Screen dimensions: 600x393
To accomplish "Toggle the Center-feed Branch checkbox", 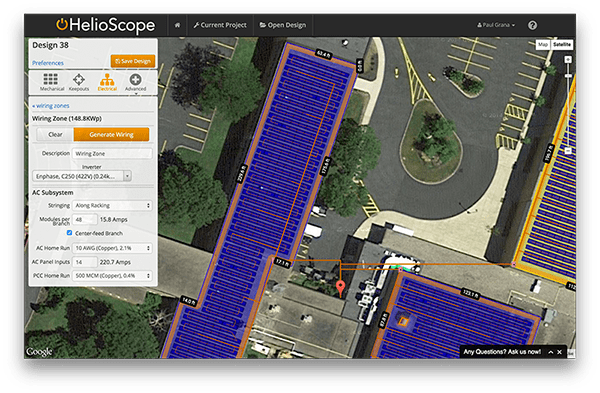I will (69, 233).
